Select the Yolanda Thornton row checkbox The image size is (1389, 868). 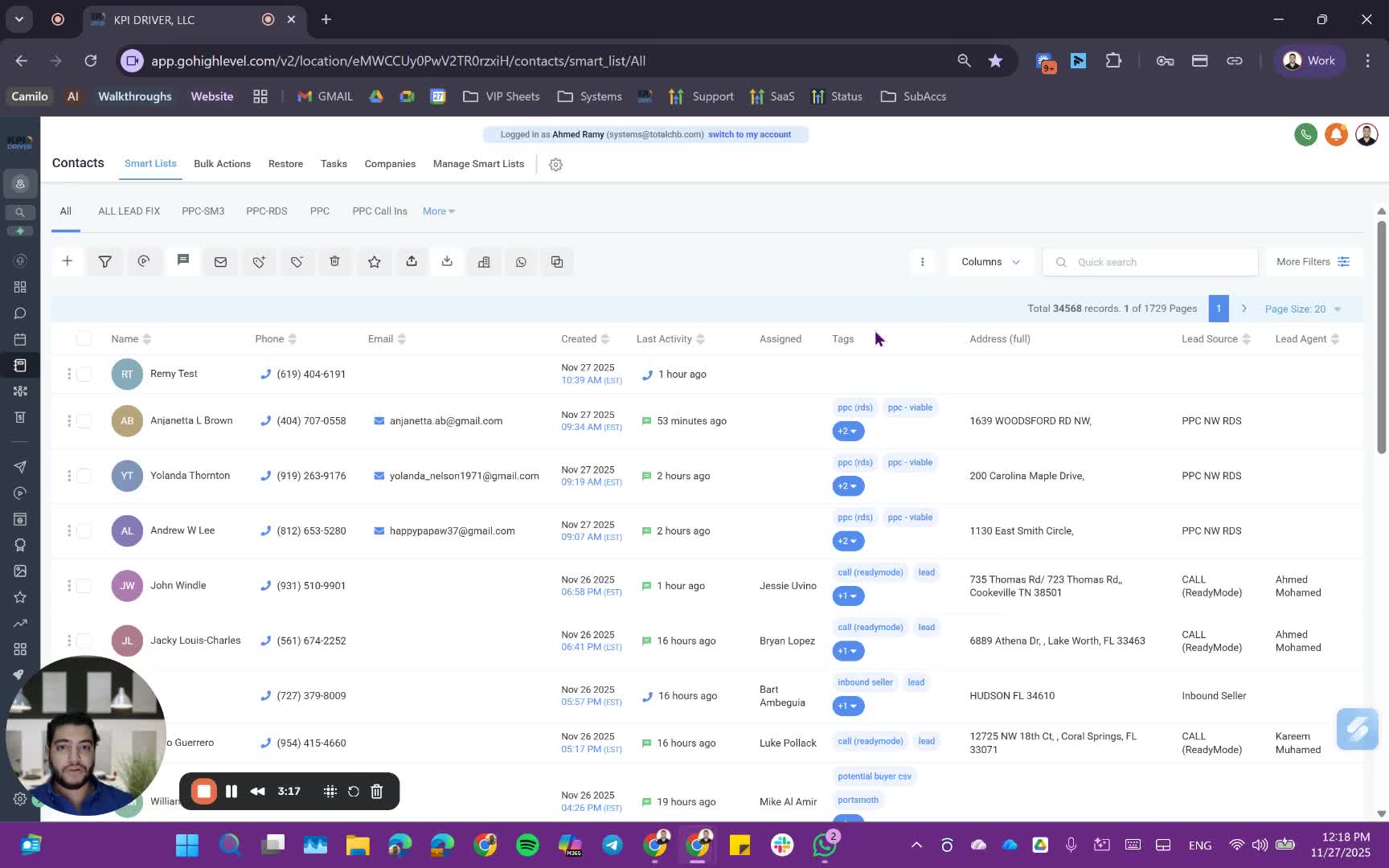pos(84,476)
